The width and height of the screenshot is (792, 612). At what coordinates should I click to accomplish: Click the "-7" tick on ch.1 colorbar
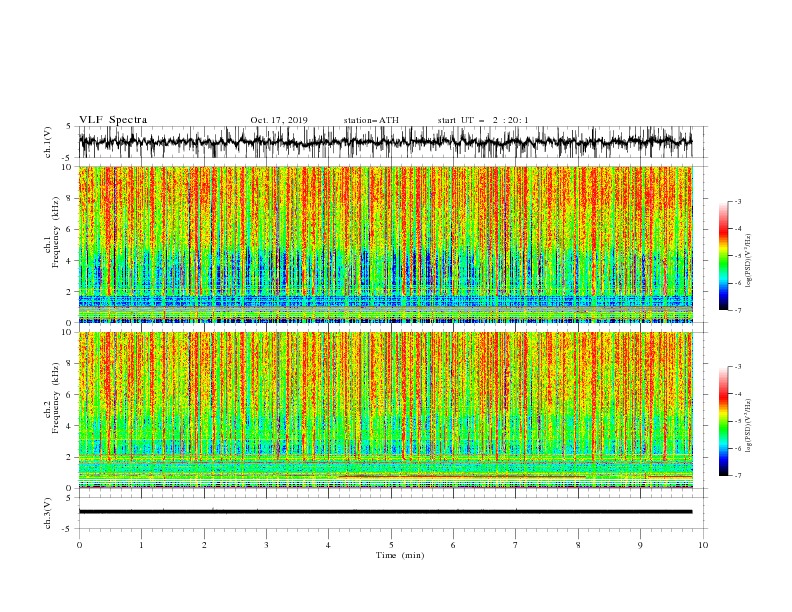click(x=738, y=310)
